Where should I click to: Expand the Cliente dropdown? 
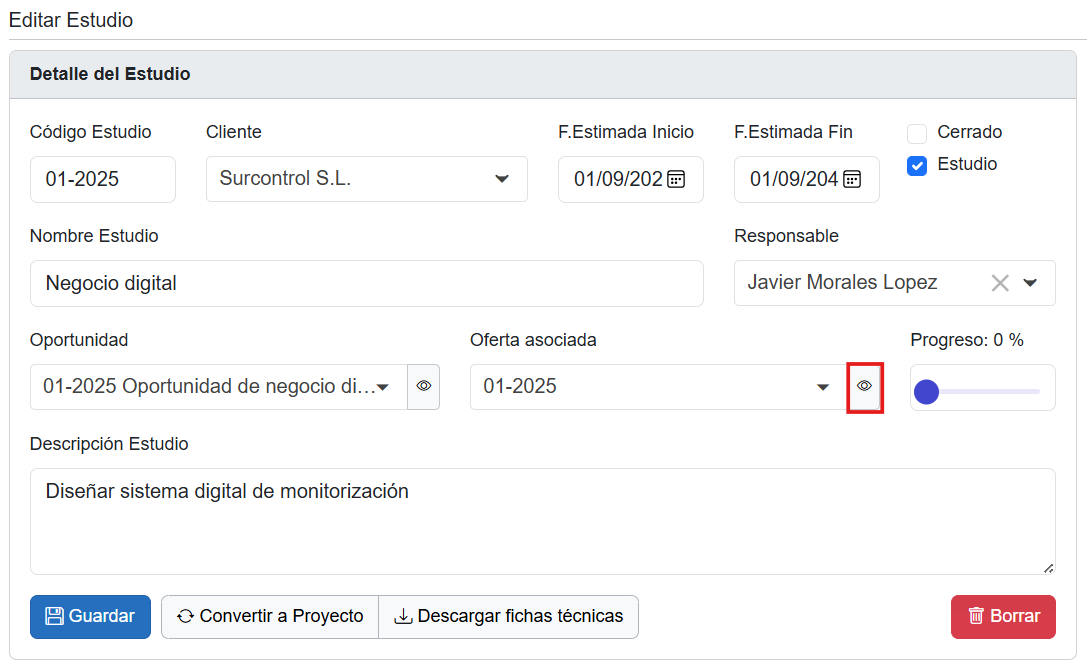[x=501, y=179]
